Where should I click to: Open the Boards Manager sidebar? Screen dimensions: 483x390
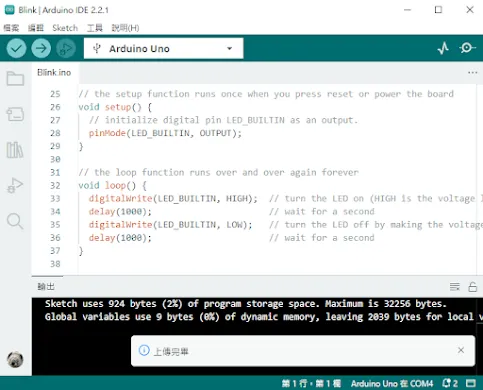(x=15, y=114)
